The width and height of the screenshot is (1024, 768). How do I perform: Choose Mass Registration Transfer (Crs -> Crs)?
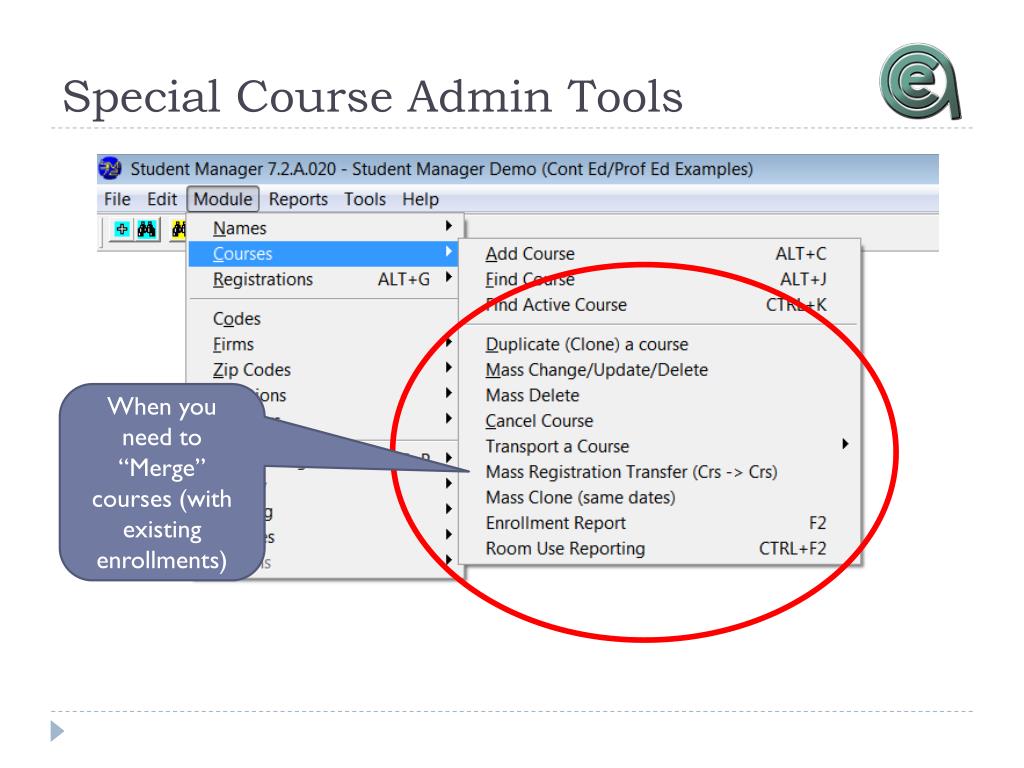pos(660,472)
